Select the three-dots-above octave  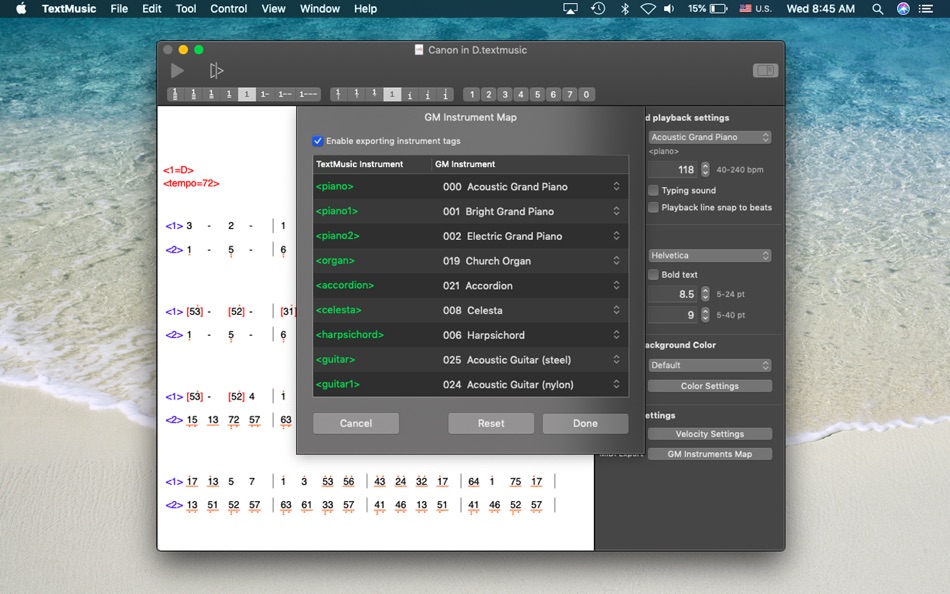coord(445,95)
